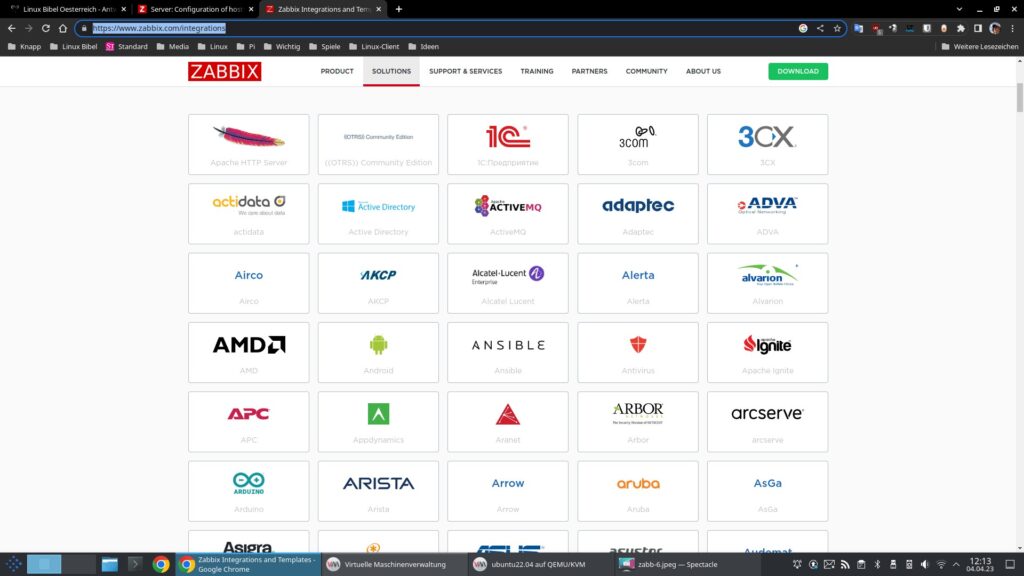Open the extensions puzzle icon
This screenshot has height=576, width=1024.
[961, 28]
